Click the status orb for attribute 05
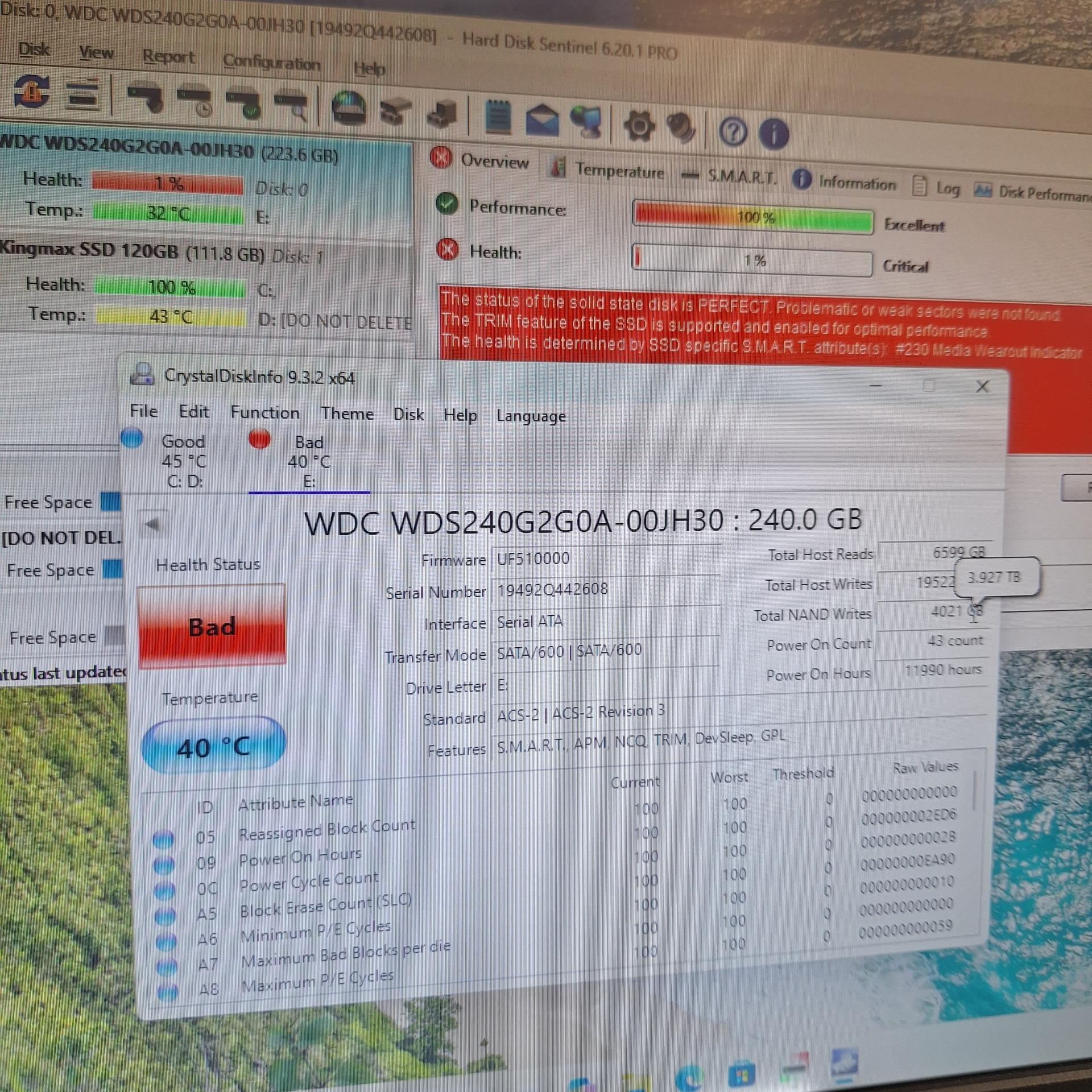 164,839
